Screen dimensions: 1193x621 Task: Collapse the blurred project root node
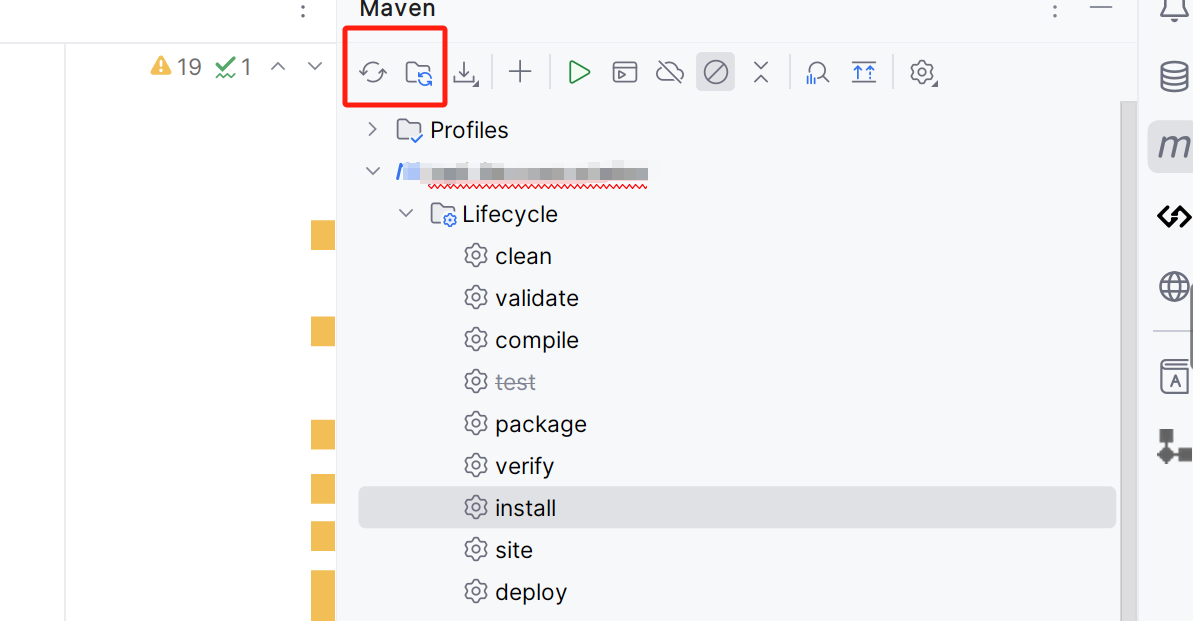pos(373,171)
